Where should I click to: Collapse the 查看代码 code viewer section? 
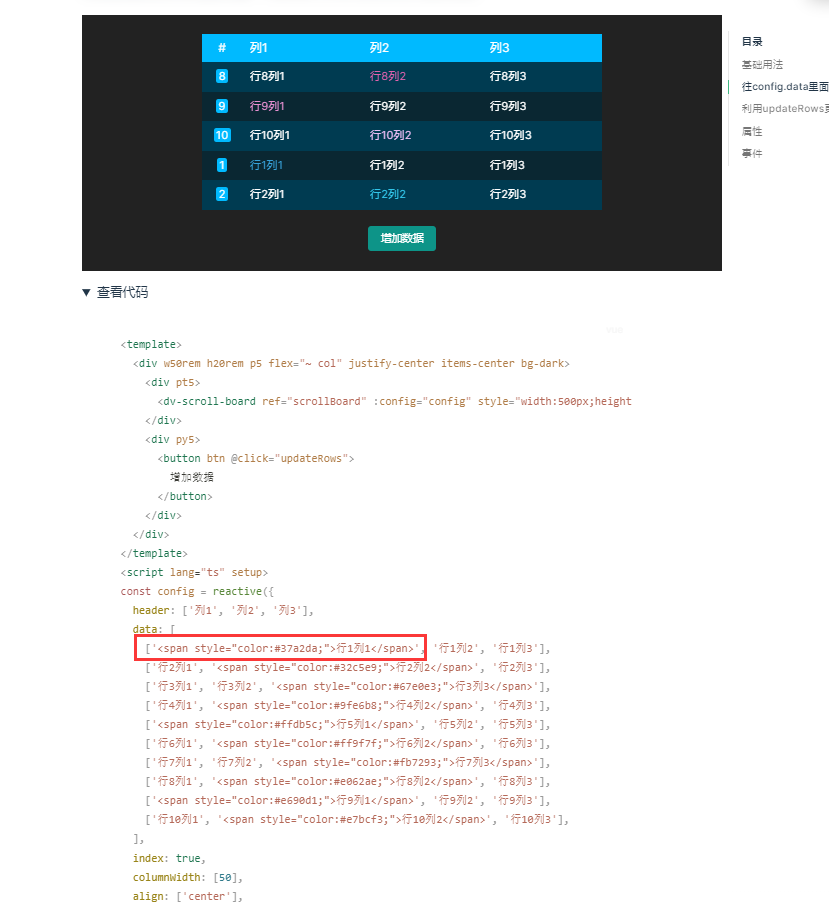coord(110,291)
